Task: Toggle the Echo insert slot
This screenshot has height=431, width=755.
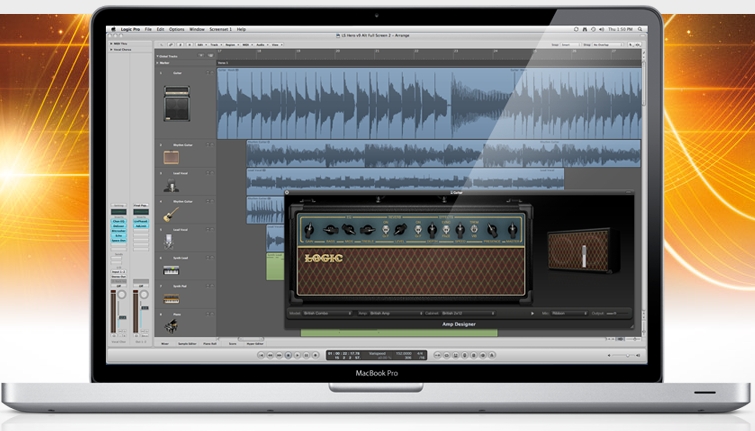Action: (119, 236)
